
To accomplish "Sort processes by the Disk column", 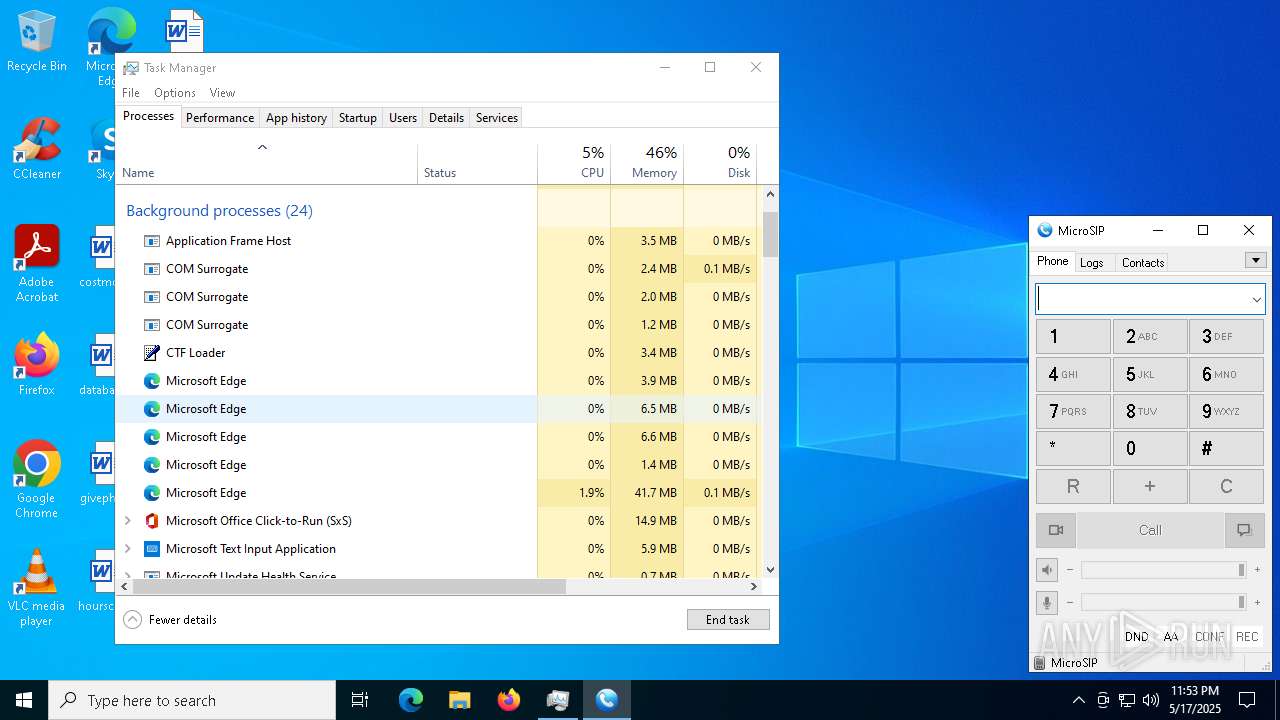I will pyautogui.click(x=720, y=164).
